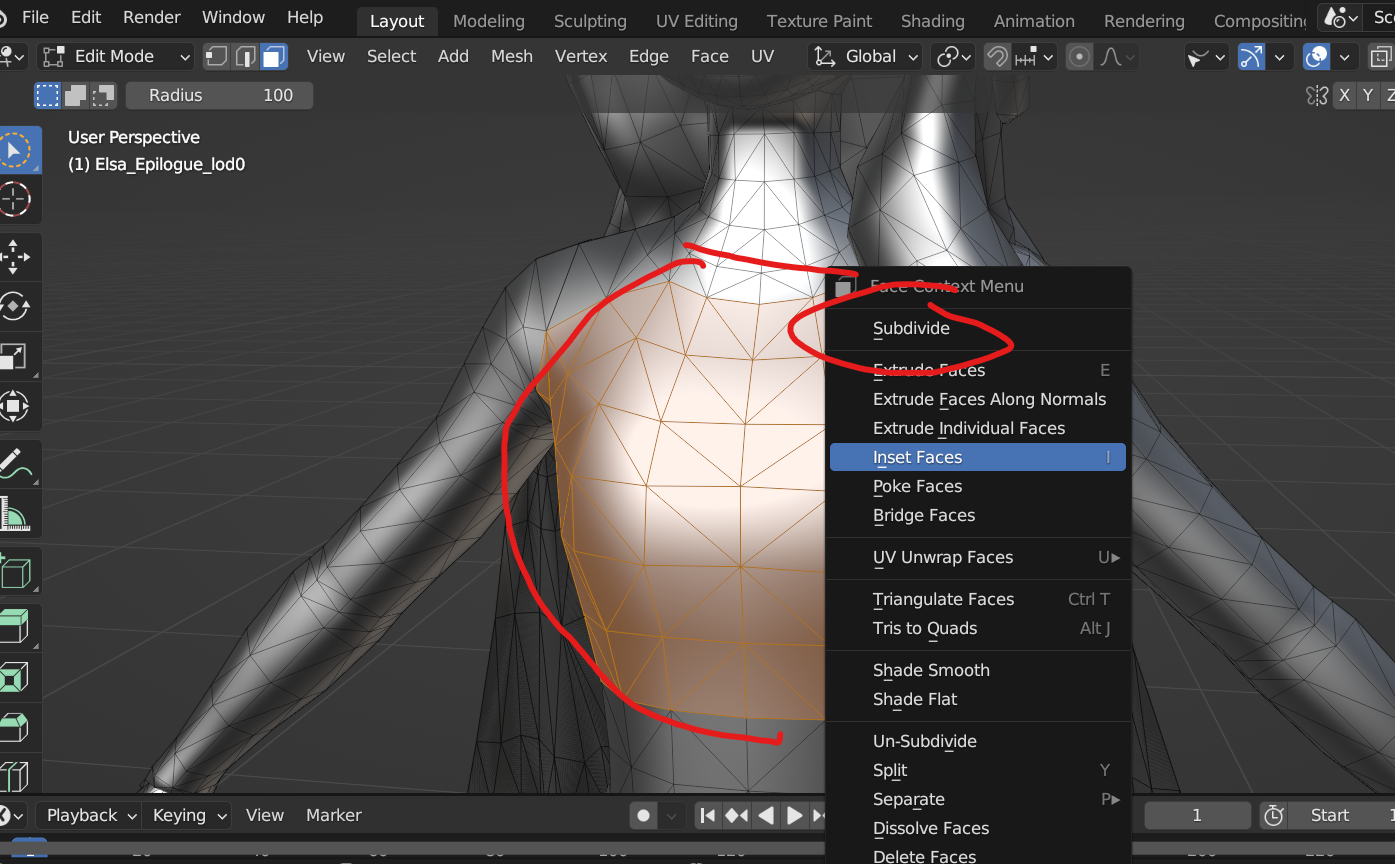This screenshot has height=864, width=1395.
Task: Toggle use preview range clock icon
Action: coord(1273,815)
